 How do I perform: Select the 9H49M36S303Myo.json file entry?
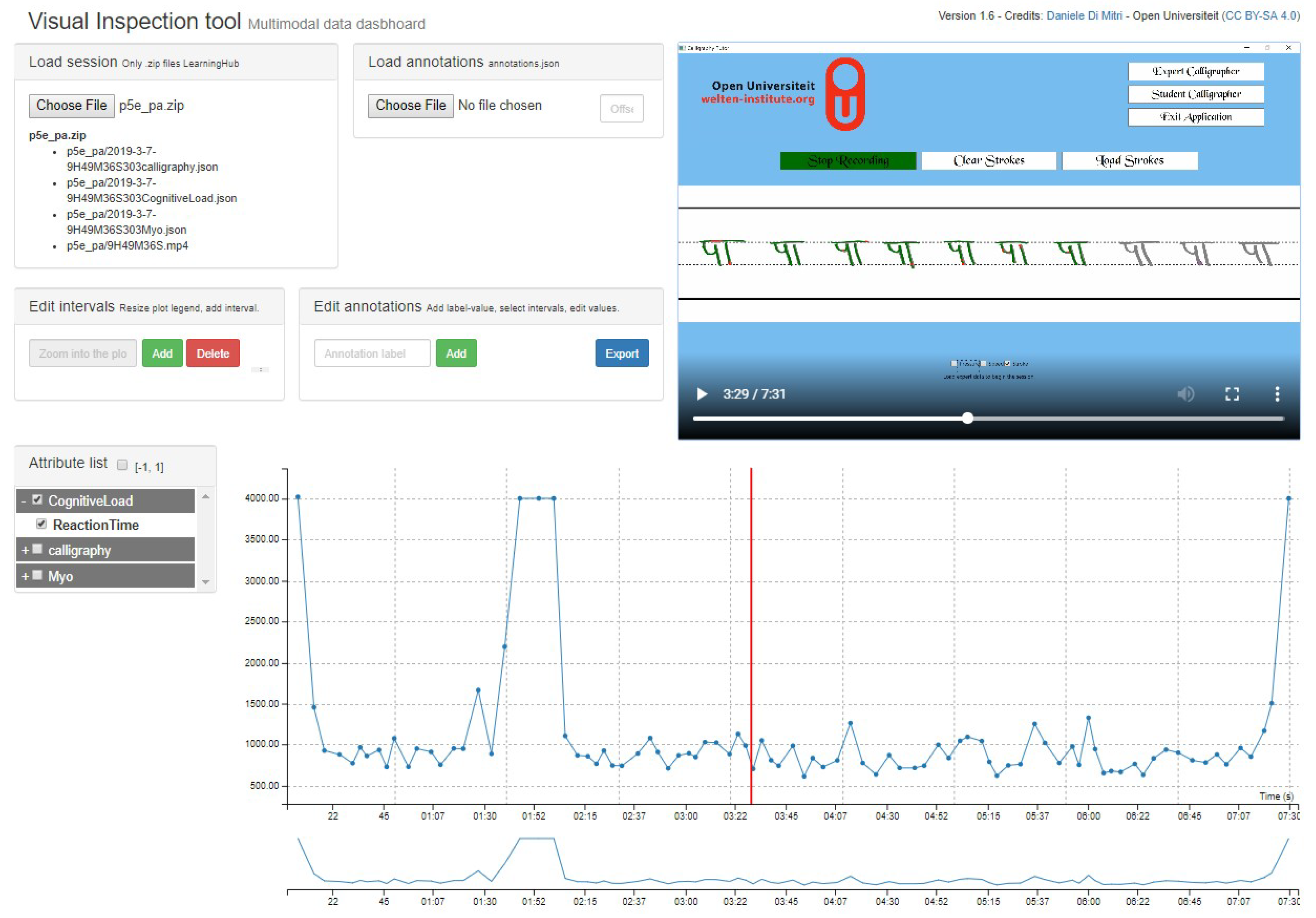point(126,222)
